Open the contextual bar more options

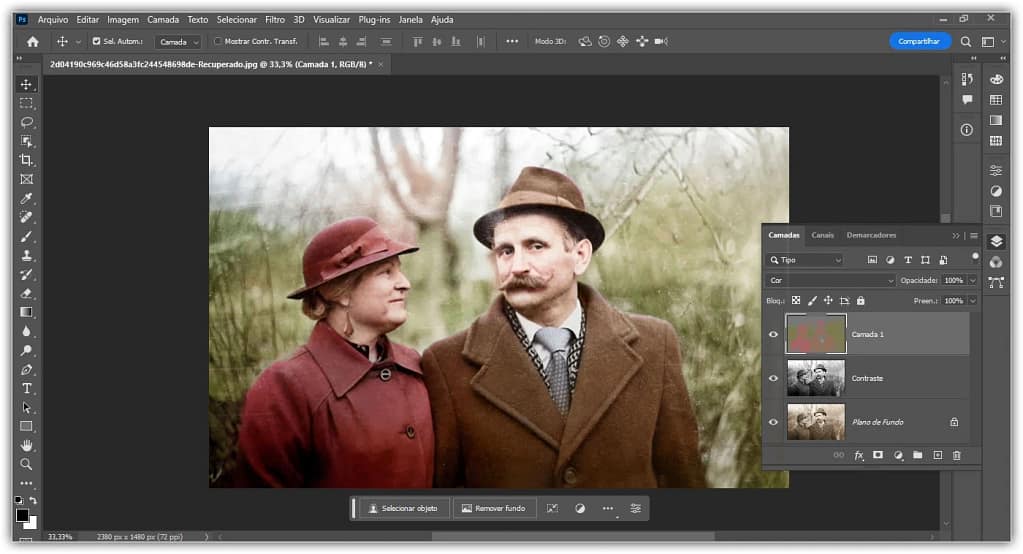coord(607,508)
